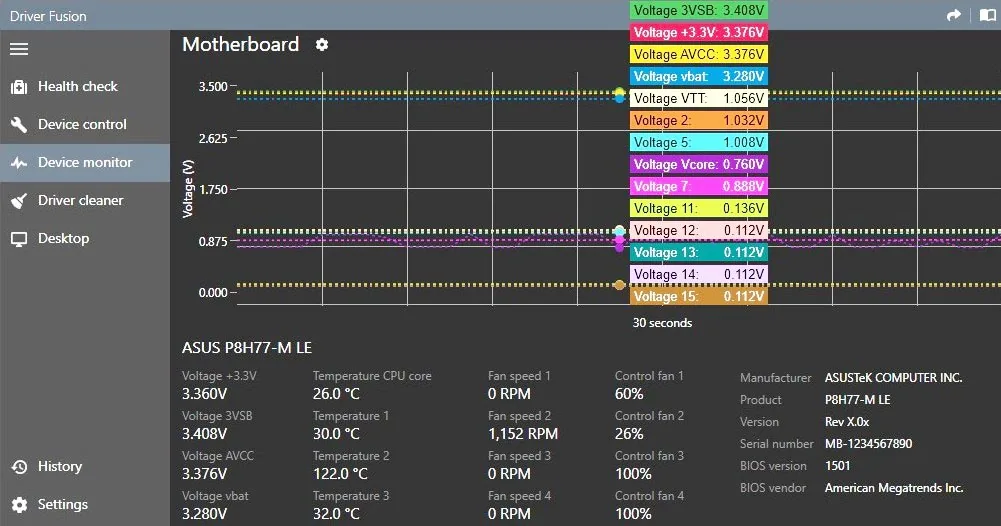This screenshot has height=526, width=1001.
Task: Click the Voltage vbat blue legend label
Action: click(698, 77)
